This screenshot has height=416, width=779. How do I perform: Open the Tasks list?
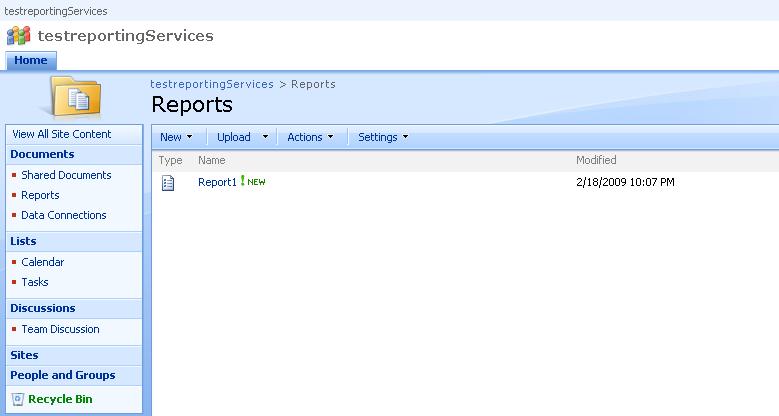(35, 282)
